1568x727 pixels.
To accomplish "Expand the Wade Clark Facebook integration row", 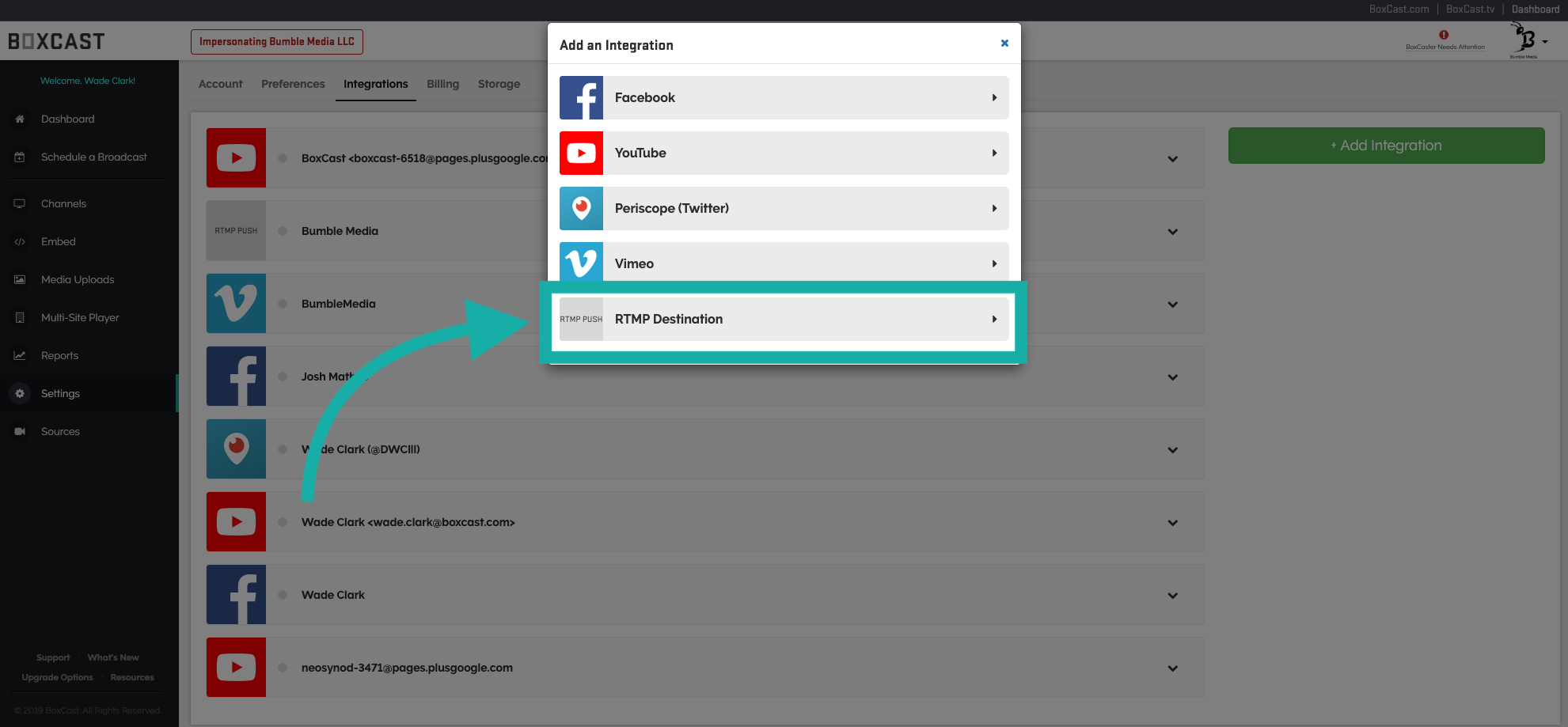I will coord(1172,596).
